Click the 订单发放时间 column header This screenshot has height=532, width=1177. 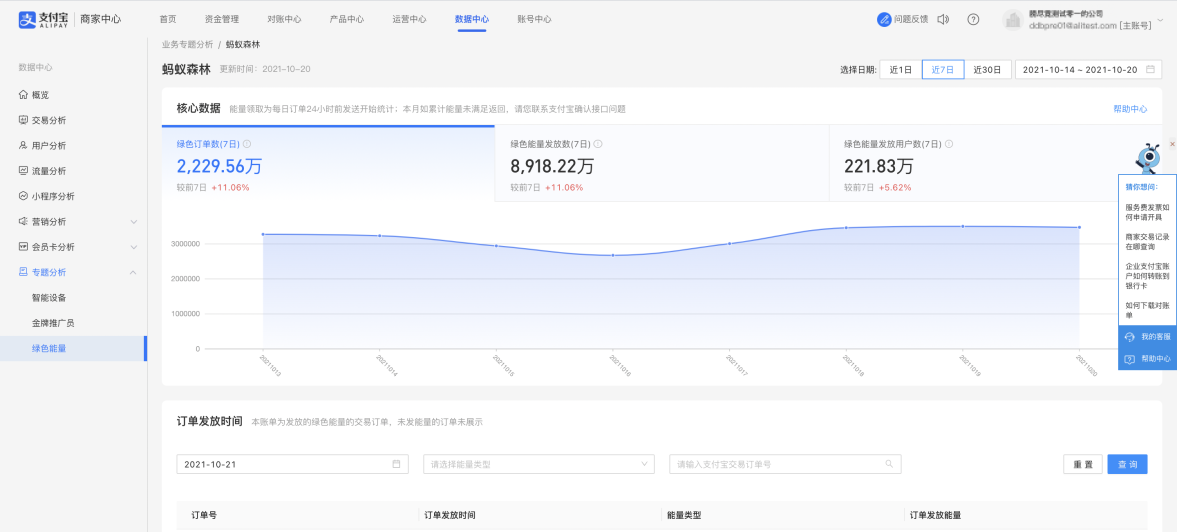coord(450,515)
